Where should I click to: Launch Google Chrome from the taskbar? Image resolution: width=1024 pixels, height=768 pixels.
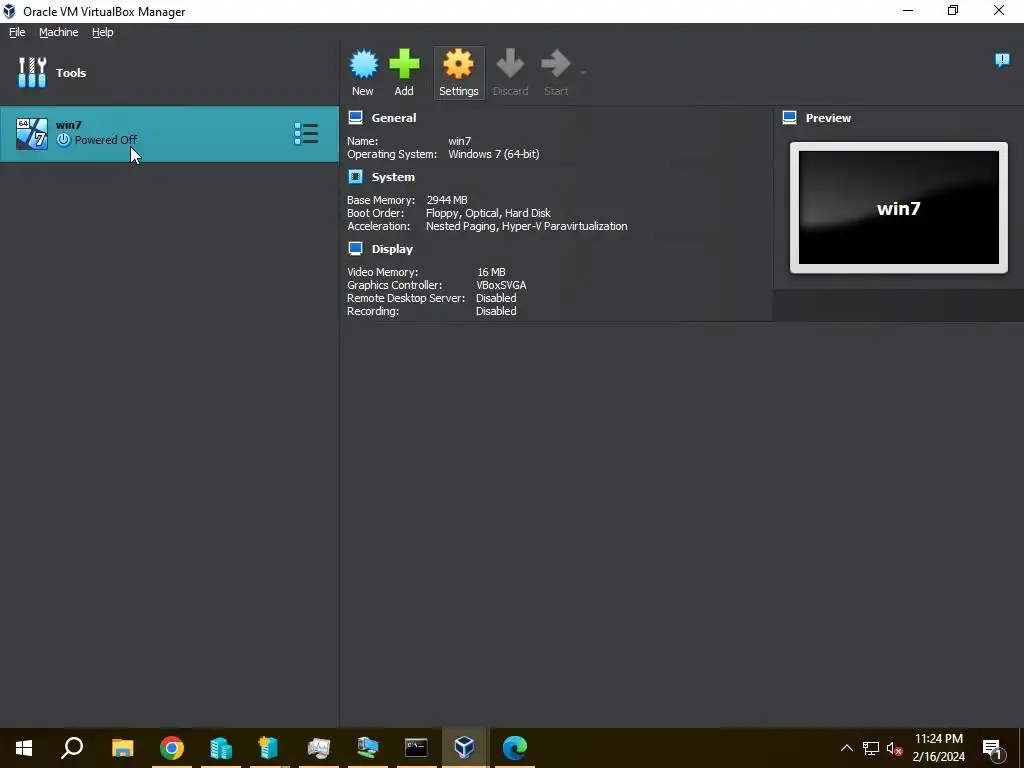(x=172, y=748)
